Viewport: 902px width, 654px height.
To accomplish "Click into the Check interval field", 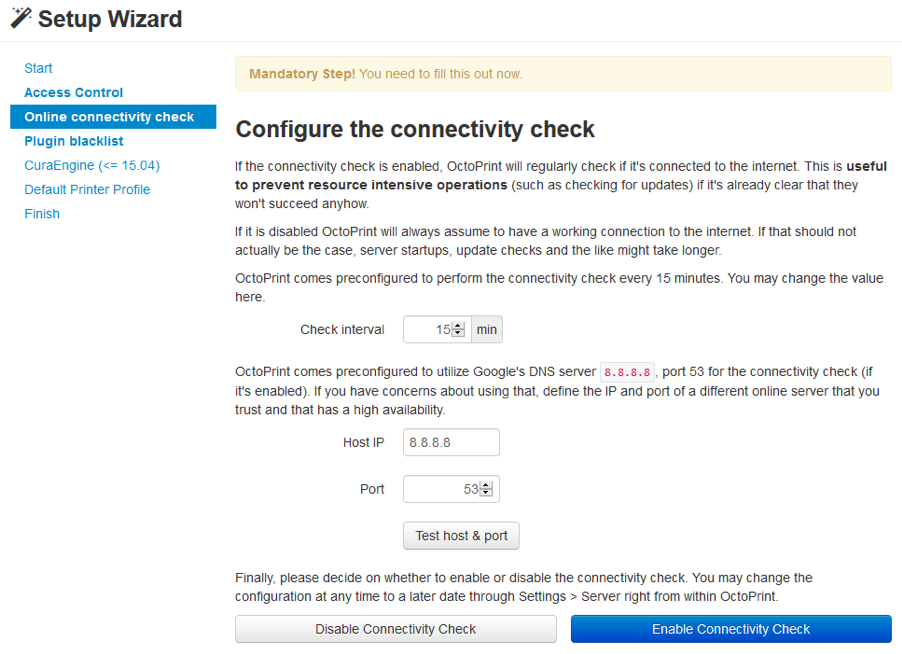I will click(x=437, y=329).
